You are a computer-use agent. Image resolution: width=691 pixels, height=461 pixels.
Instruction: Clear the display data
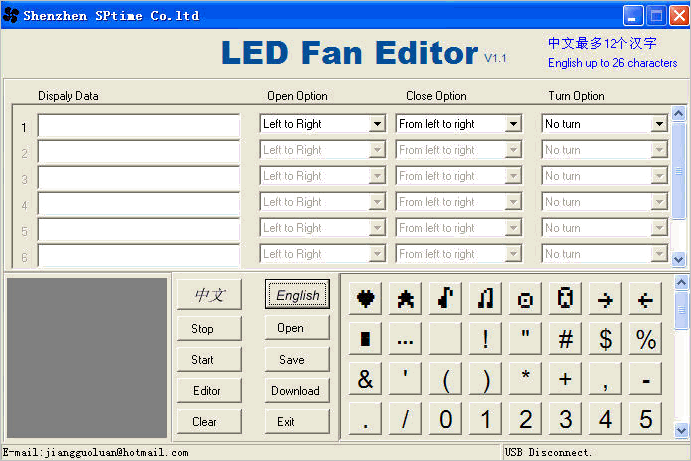click(209, 422)
